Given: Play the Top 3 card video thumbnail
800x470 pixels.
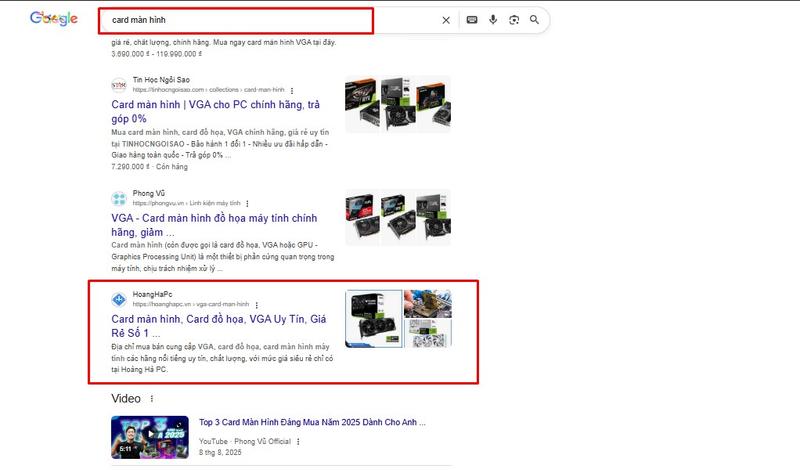Looking at the screenshot, I should (150, 437).
